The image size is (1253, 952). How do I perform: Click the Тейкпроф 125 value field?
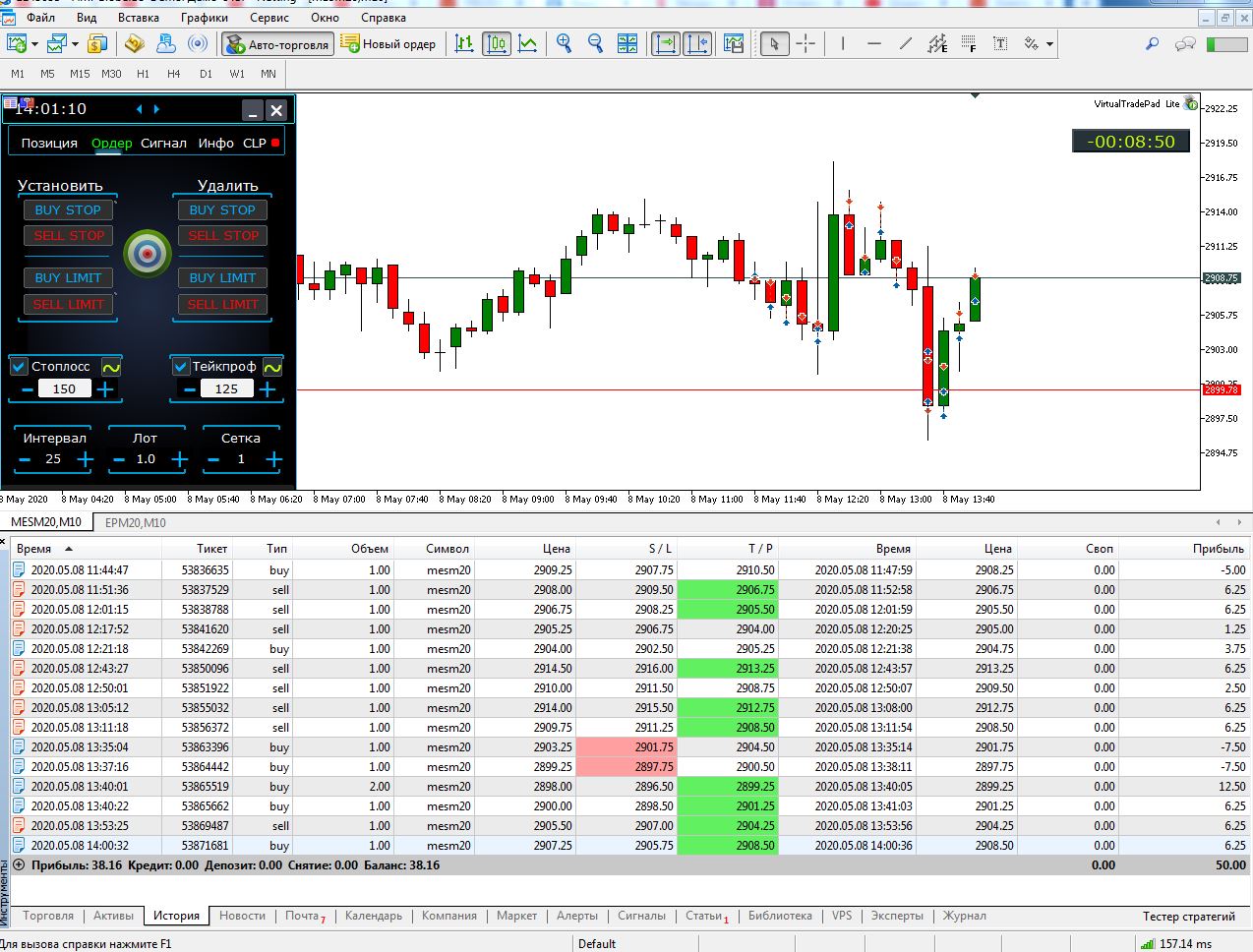pos(226,388)
